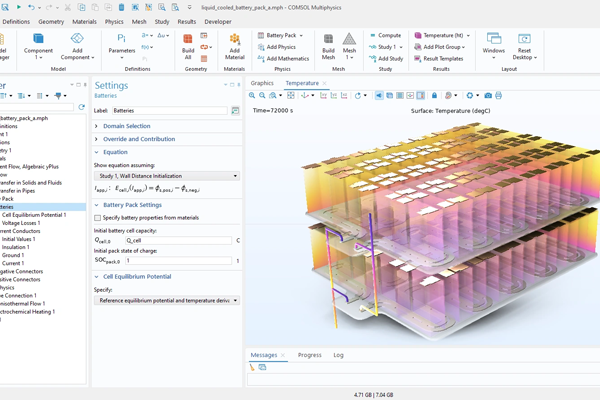
Task: Click Add Physics in the ribbon
Action: [277, 47]
